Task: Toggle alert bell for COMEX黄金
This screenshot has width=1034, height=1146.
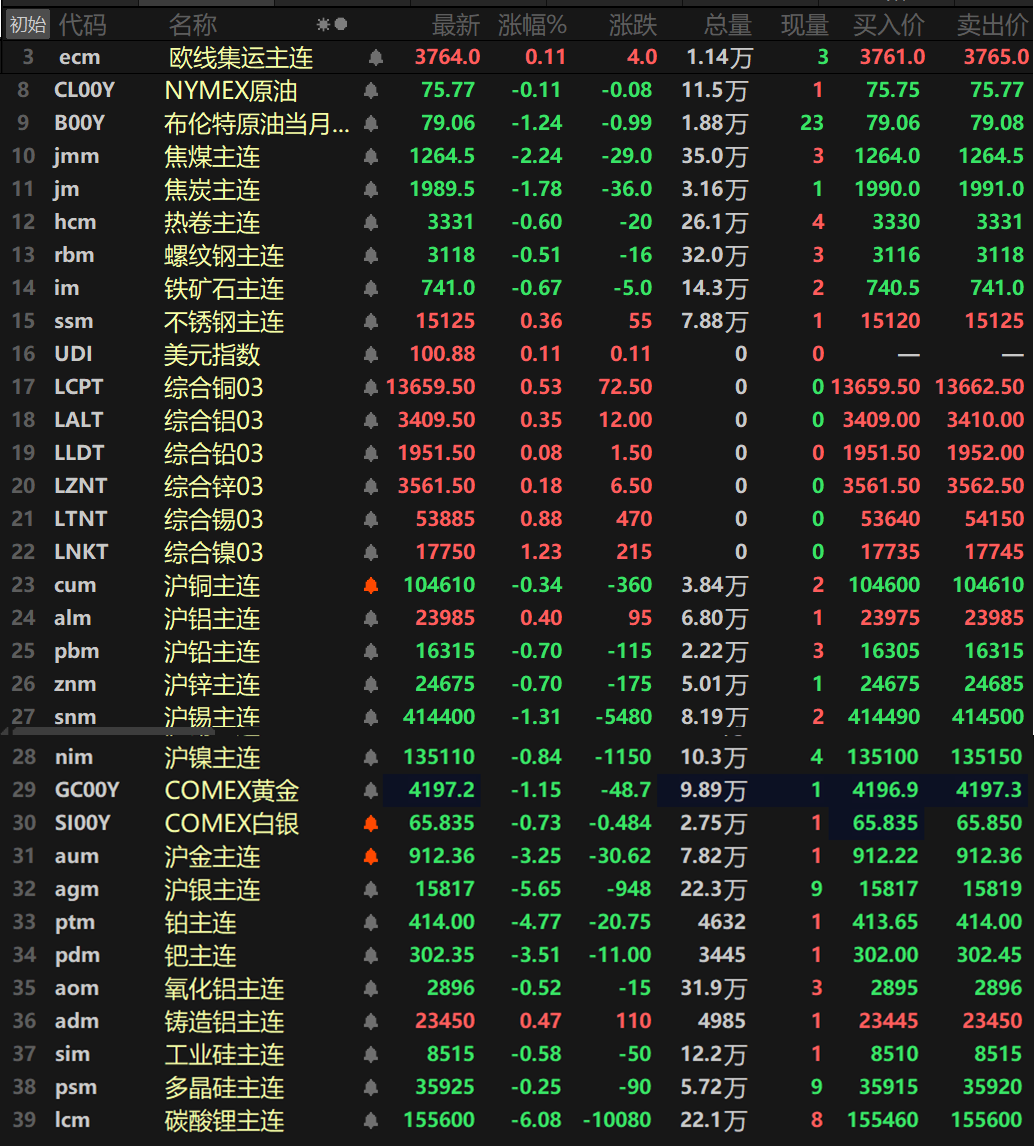Action: pyautogui.click(x=371, y=790)
